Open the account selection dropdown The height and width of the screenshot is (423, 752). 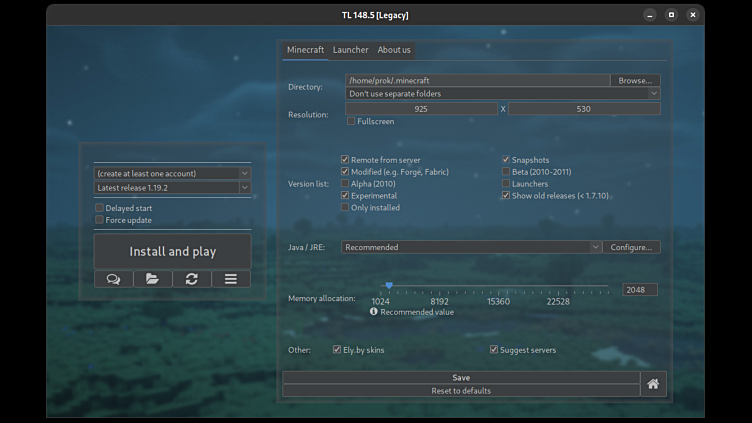(172, 173)
